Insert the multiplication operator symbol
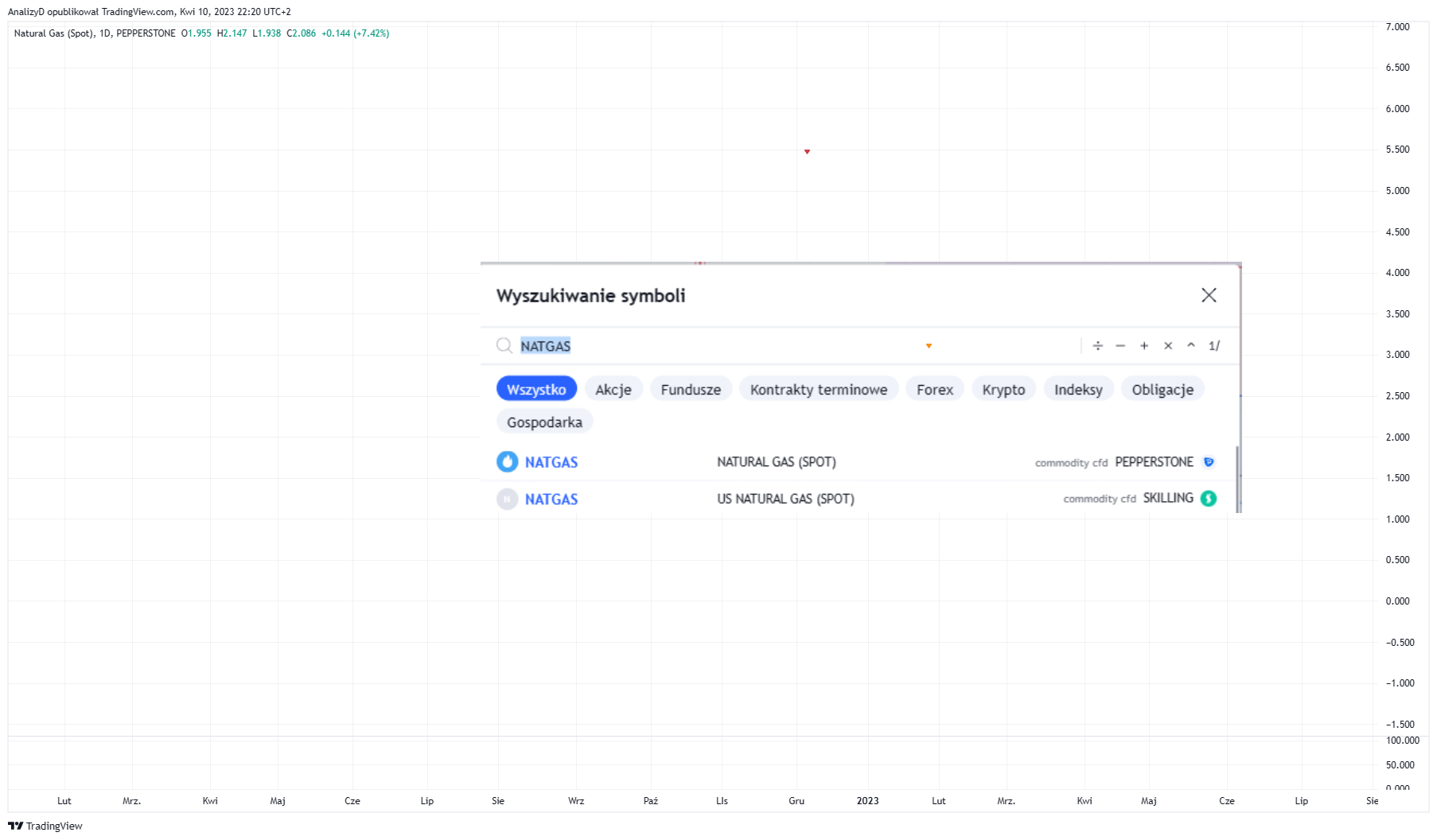Image resolution: width=1437 pixels, height=840 pixels. (1168, 345)
